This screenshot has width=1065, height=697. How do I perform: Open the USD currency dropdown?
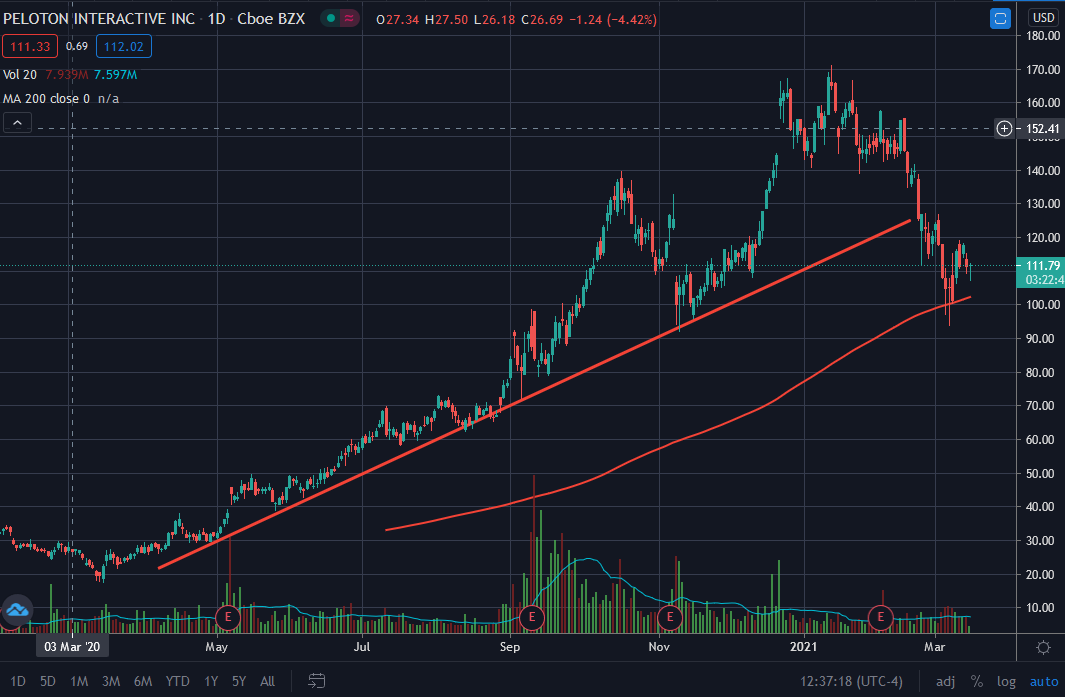pos(1043,18)
